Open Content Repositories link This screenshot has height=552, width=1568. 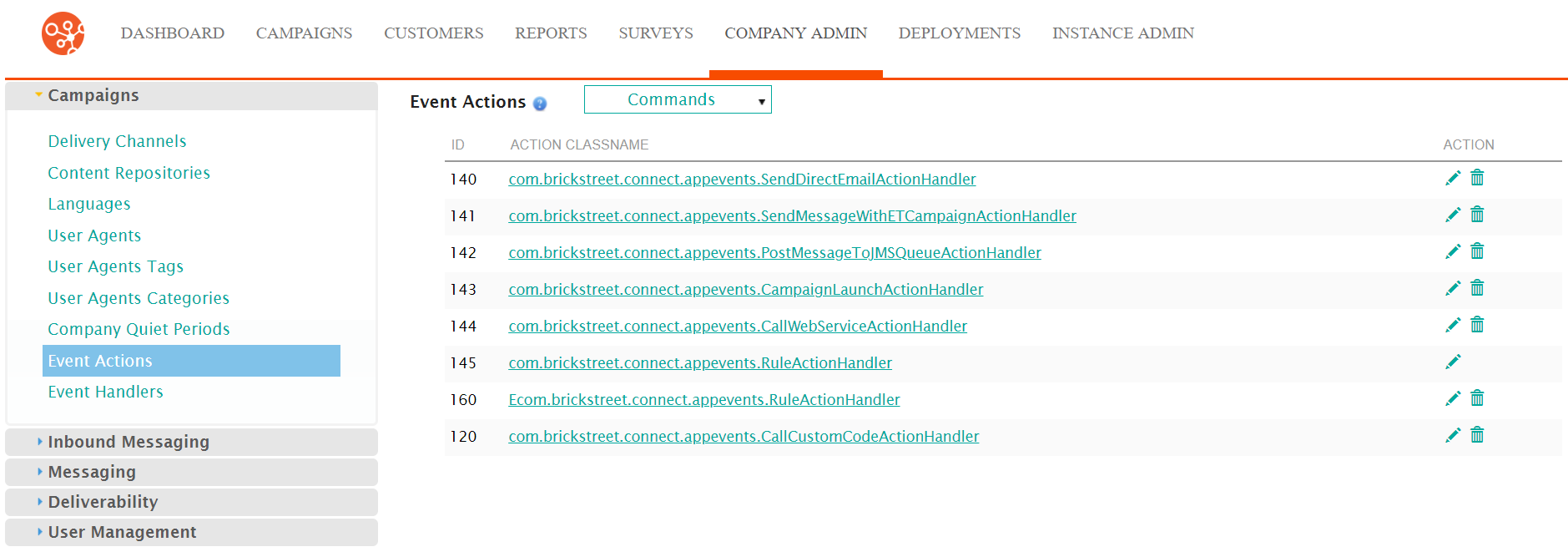coord(129,173)
